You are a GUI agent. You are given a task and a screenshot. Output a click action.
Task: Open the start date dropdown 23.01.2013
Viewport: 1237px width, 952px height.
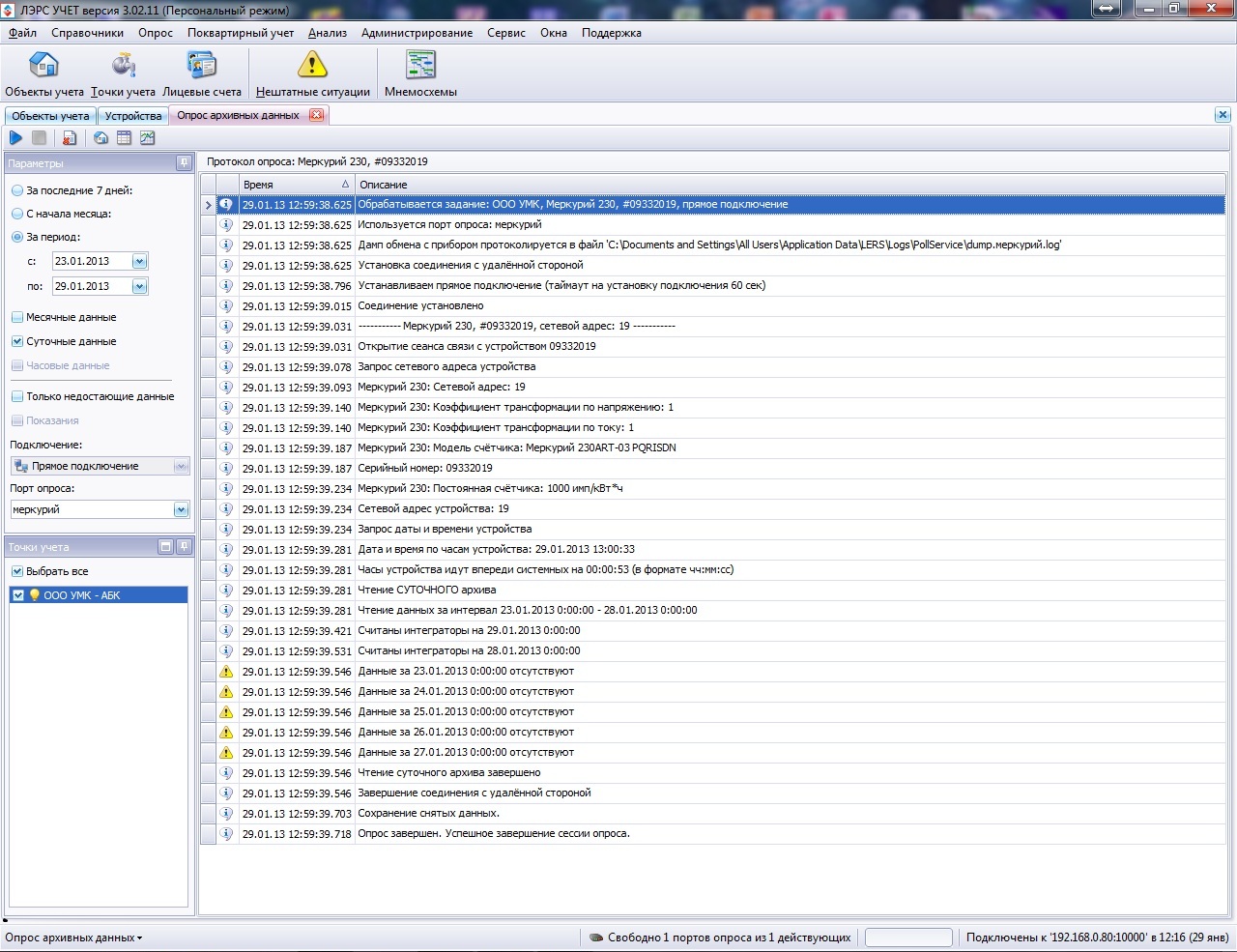[139, 261]
